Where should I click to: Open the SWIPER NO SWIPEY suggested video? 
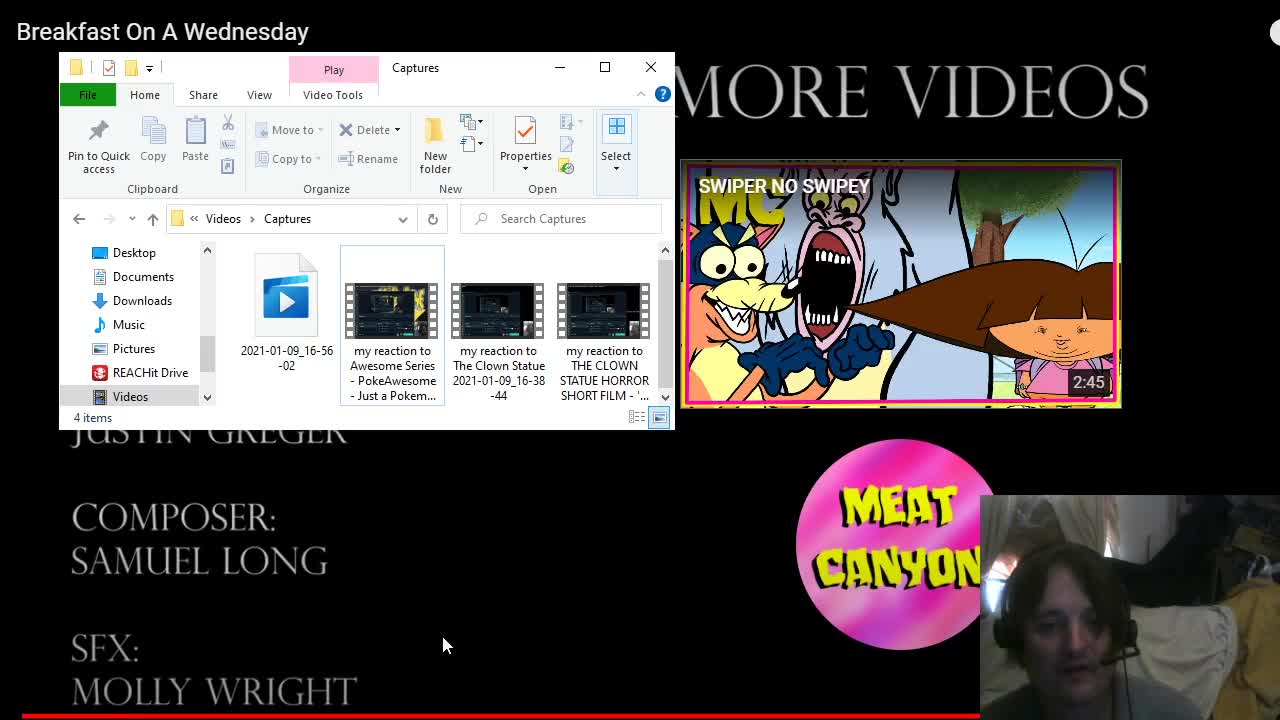tap(900, 285)
